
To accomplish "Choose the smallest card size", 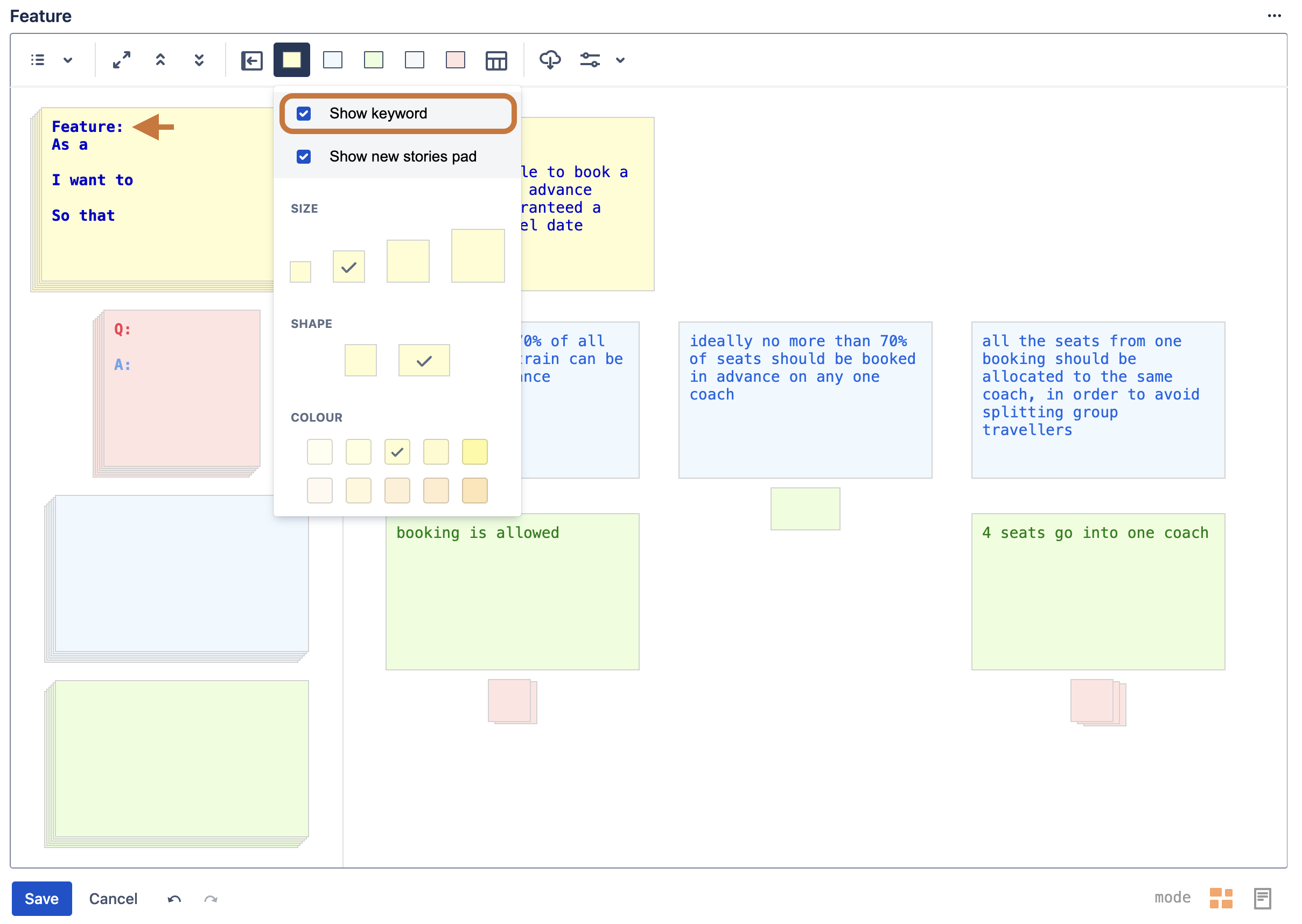I will (300, 272).
